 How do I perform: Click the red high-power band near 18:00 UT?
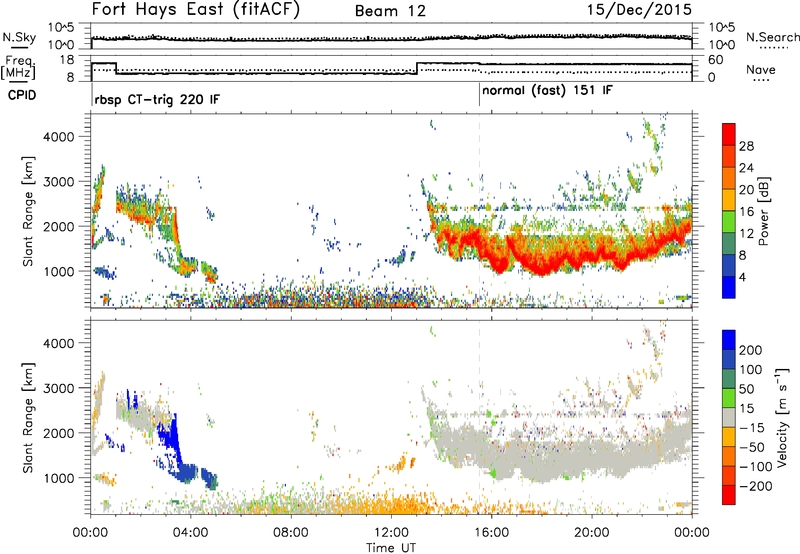tap(542, 262)
